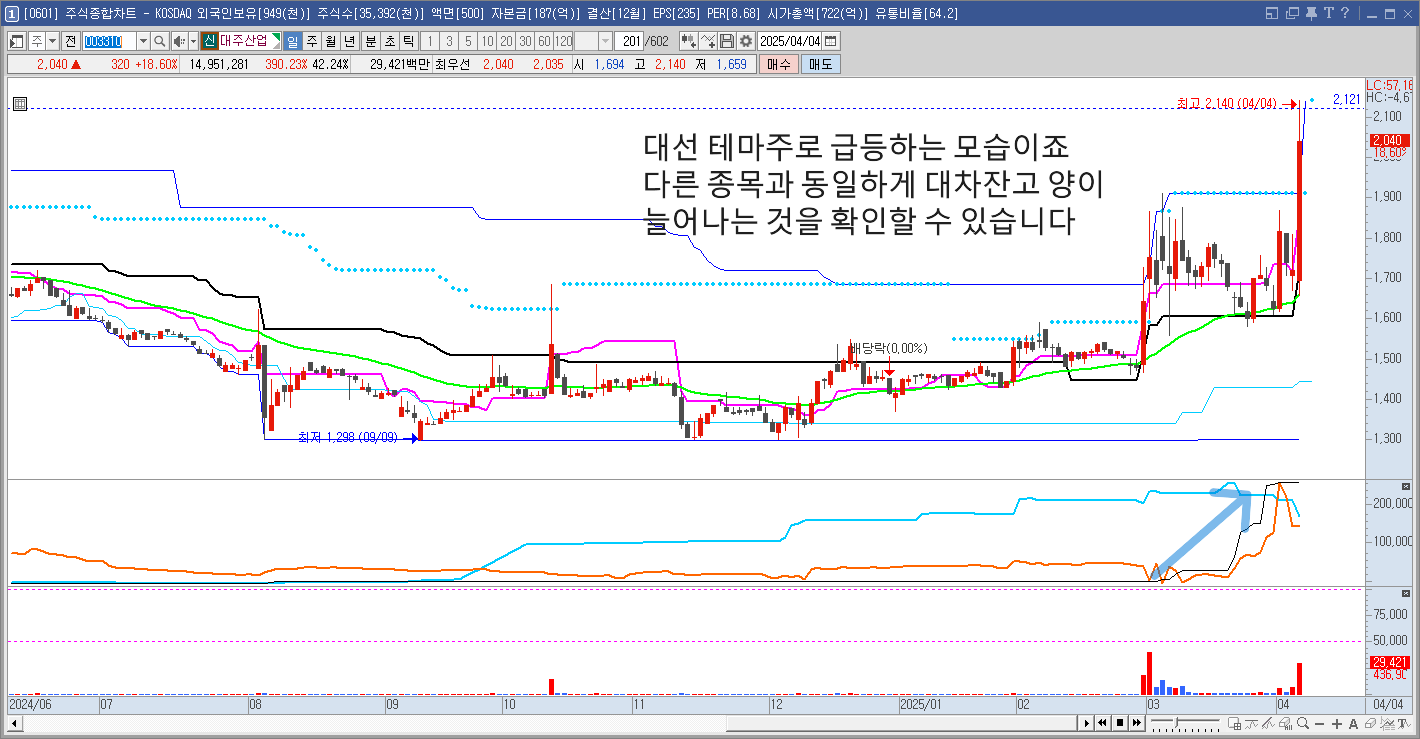Open the calendar date picker icon
Viewport: 1420px width, 739px height.
(x=830, y=41)
